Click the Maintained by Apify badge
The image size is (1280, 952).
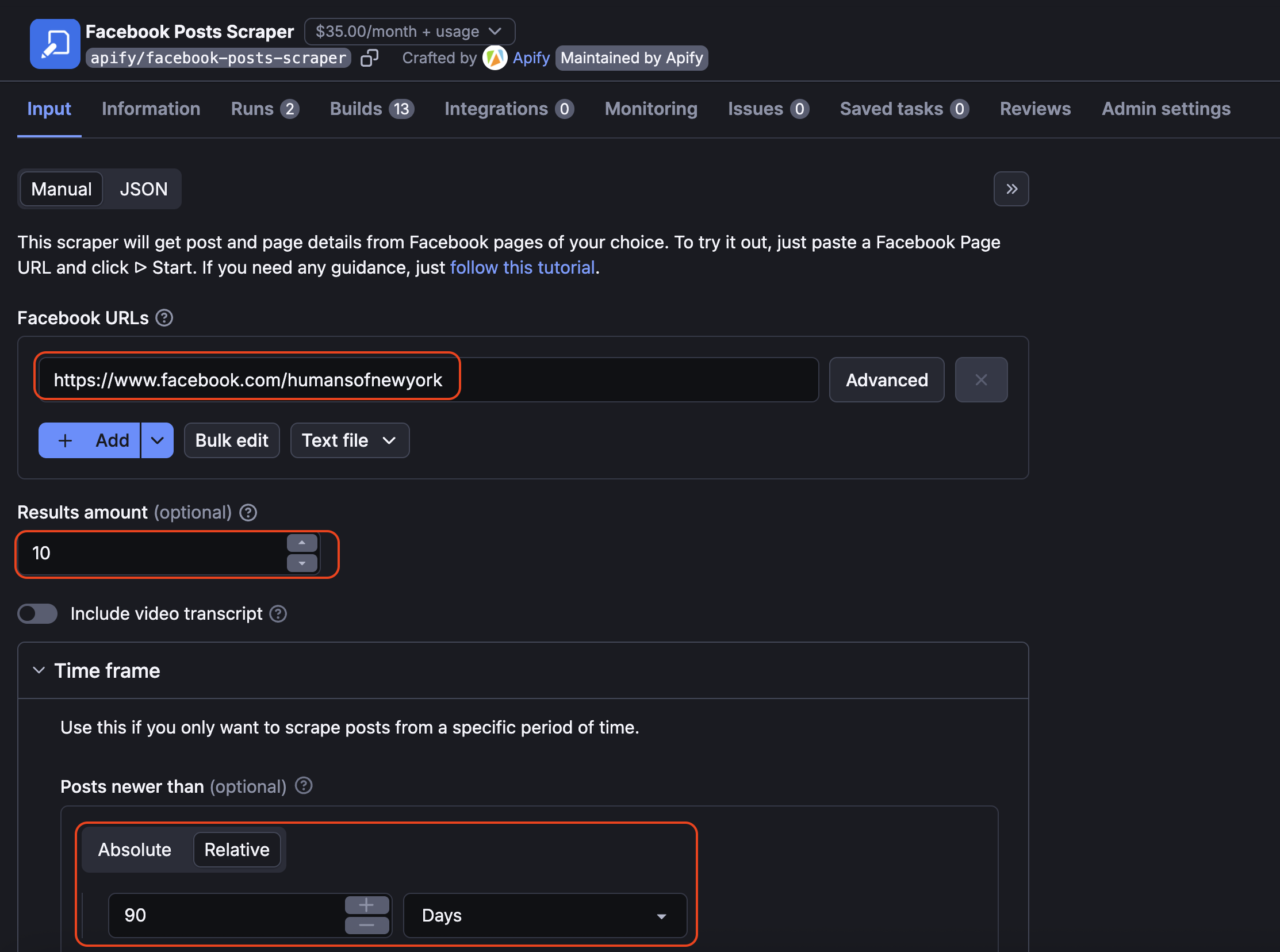(631, 57)
